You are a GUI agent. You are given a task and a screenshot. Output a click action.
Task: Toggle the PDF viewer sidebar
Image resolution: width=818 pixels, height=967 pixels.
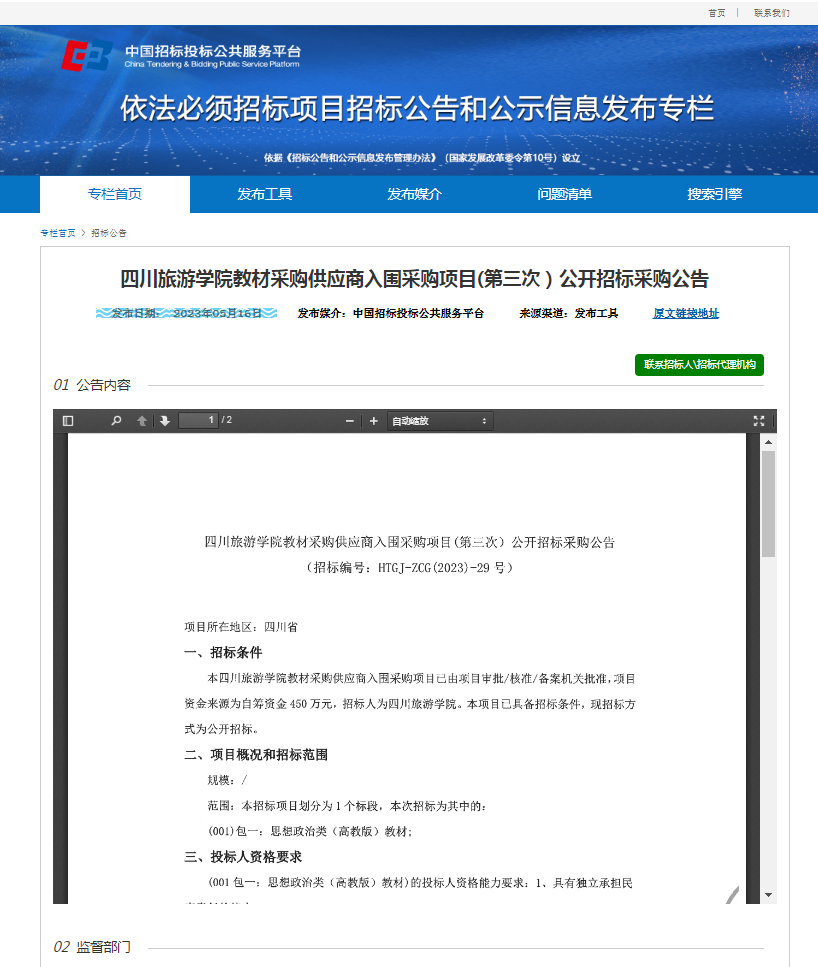pyautogui.click(x=68, y=421)
